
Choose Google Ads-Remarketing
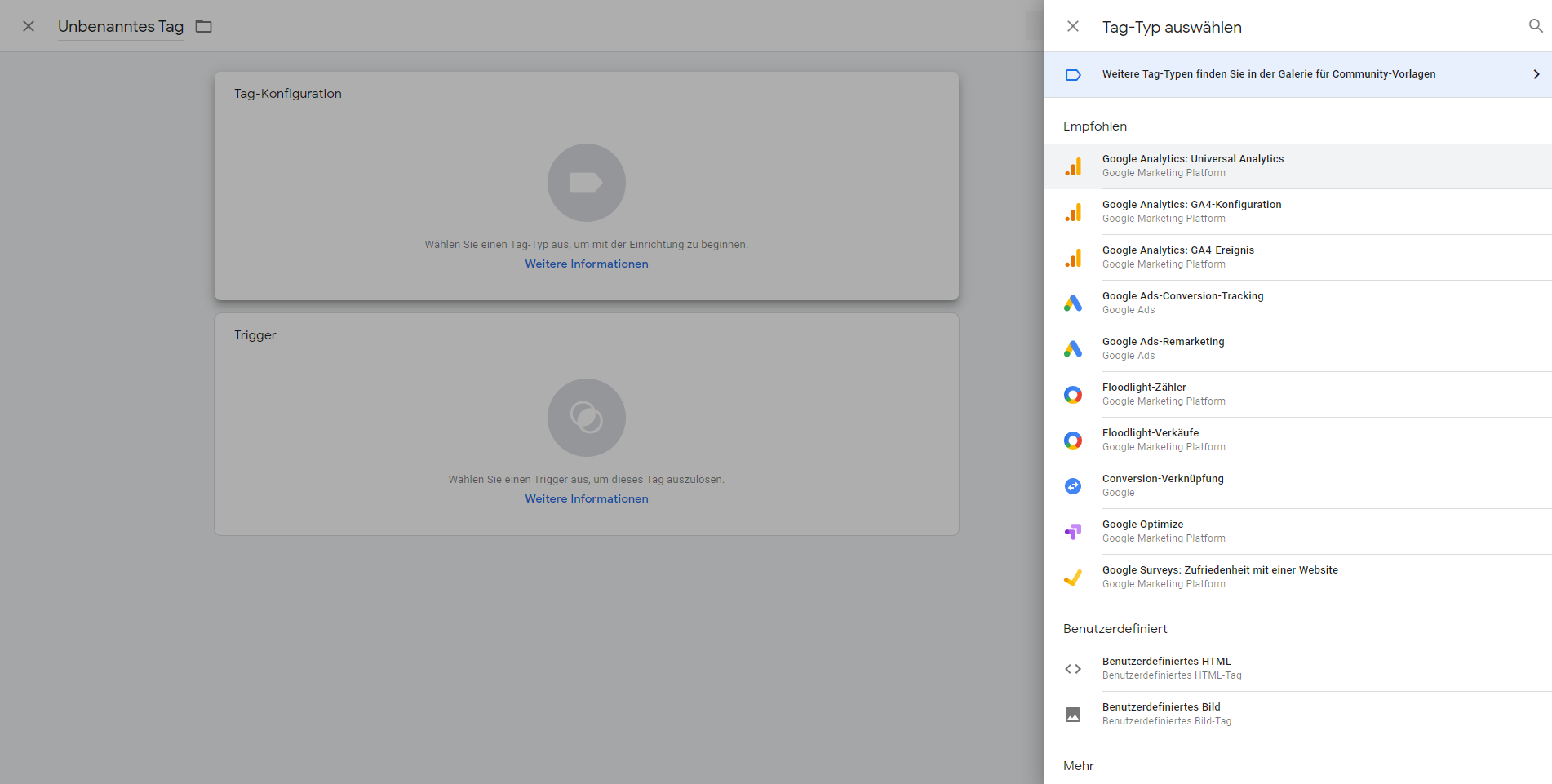click(1297, 349)
